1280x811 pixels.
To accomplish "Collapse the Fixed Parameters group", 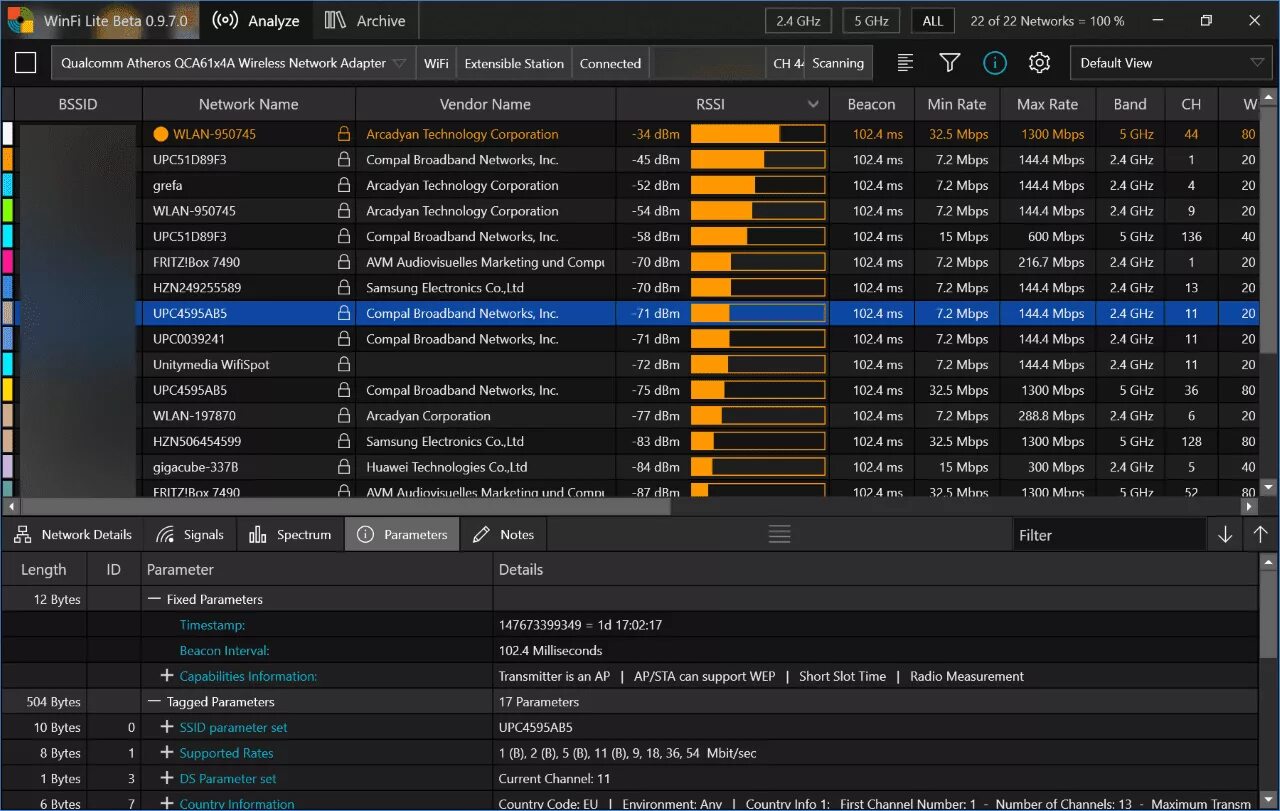I will (154, 599).
